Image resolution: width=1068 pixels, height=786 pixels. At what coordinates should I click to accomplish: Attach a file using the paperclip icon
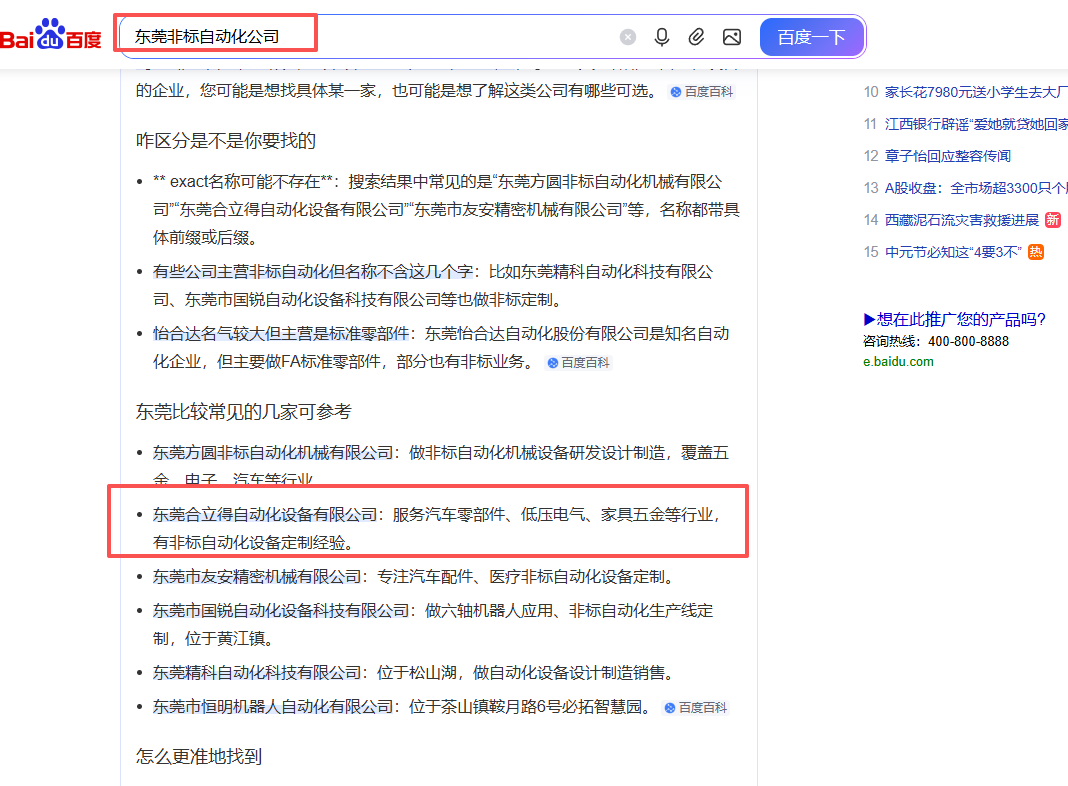point(696,37)
